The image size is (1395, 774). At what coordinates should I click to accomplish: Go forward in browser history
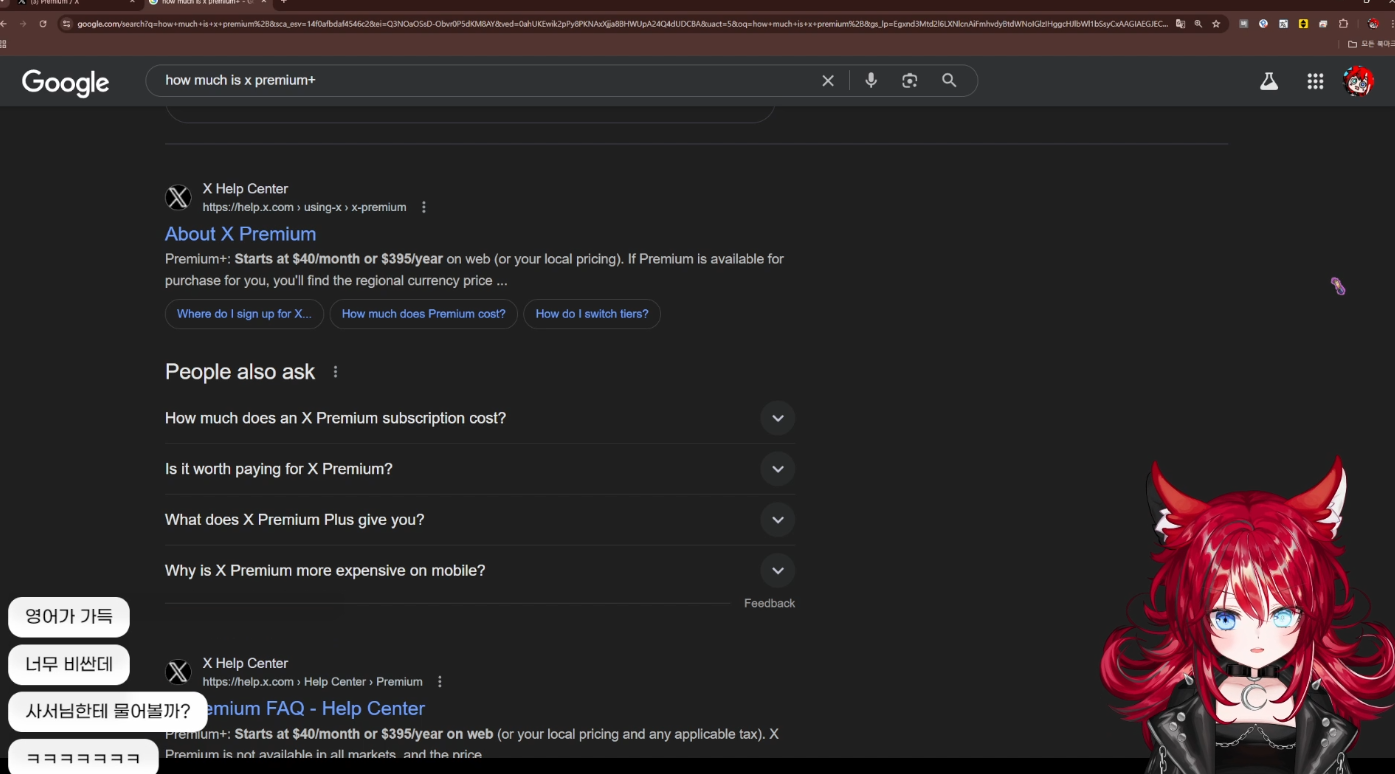click(x=24, y=23)
